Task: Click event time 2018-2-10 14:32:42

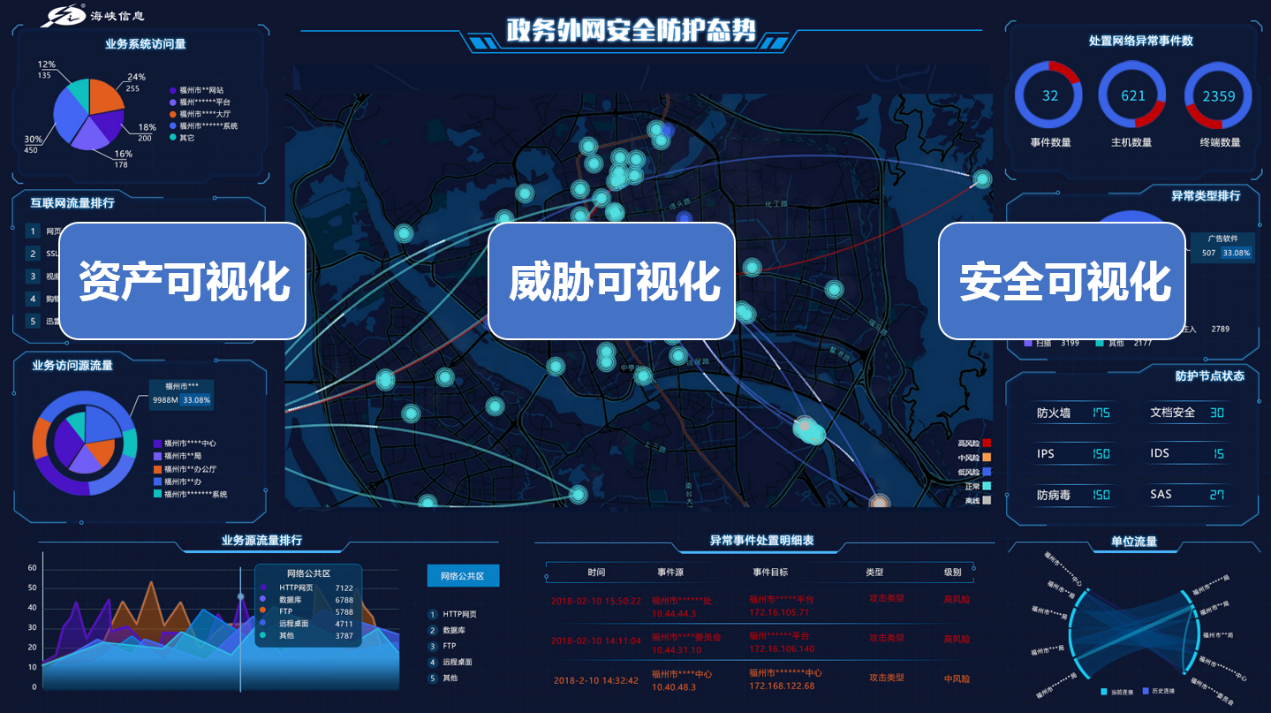Action: (596, 680)
